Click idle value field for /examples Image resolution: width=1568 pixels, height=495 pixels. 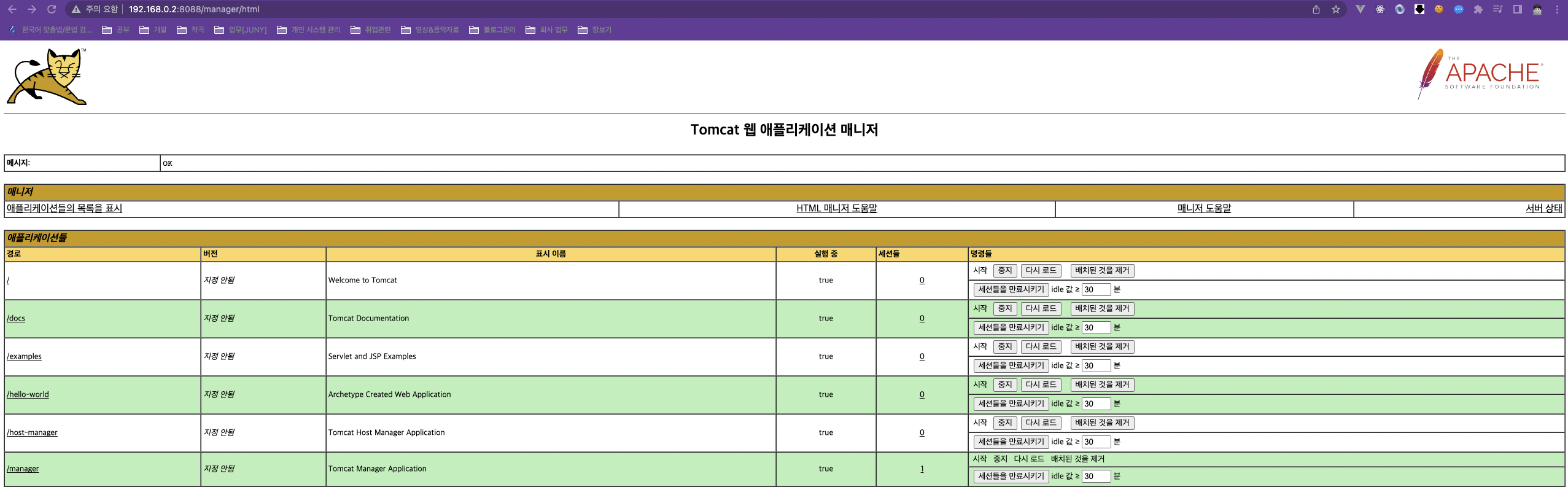1096,366
